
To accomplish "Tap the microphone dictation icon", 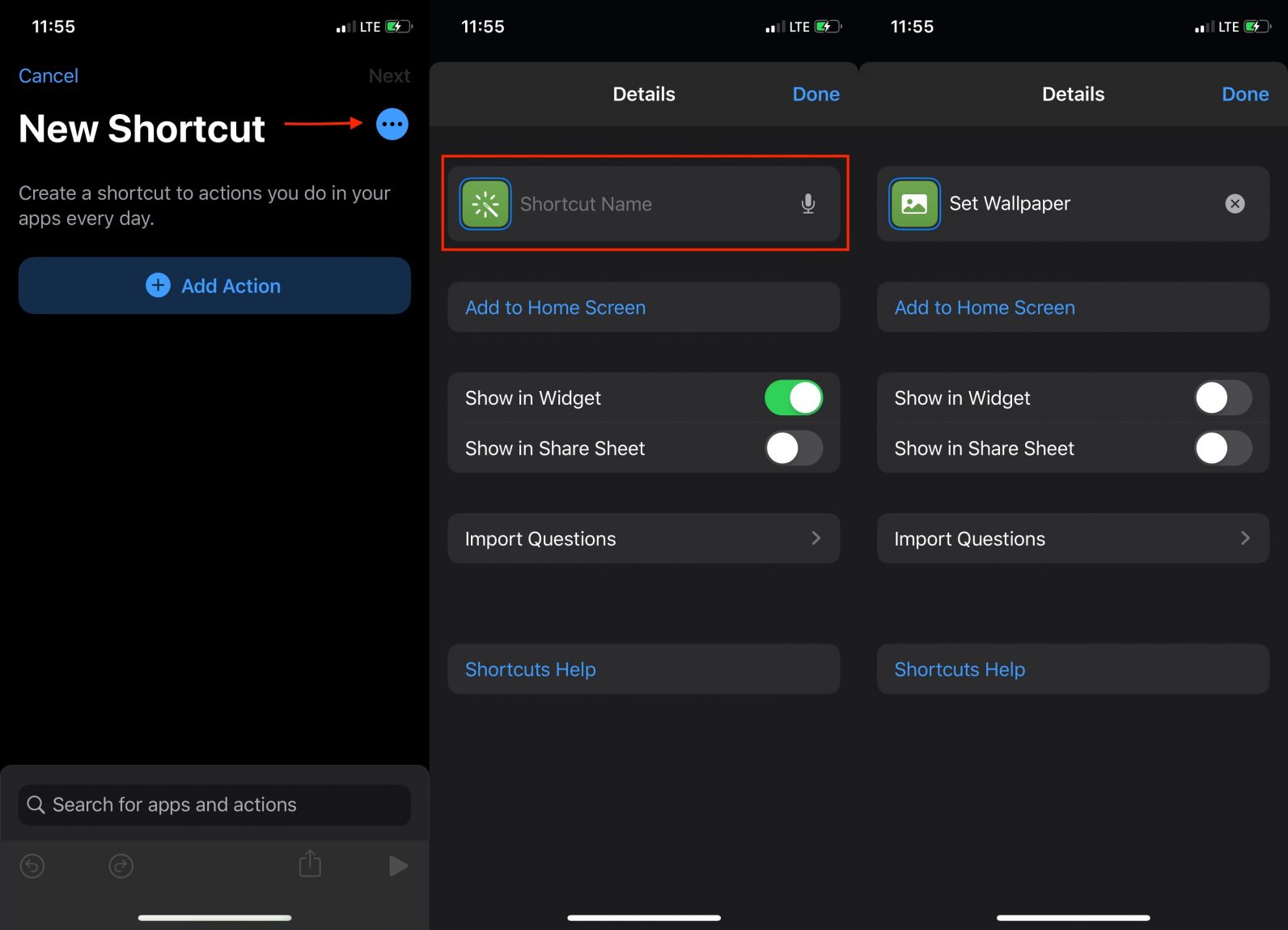I will [807, 204].
